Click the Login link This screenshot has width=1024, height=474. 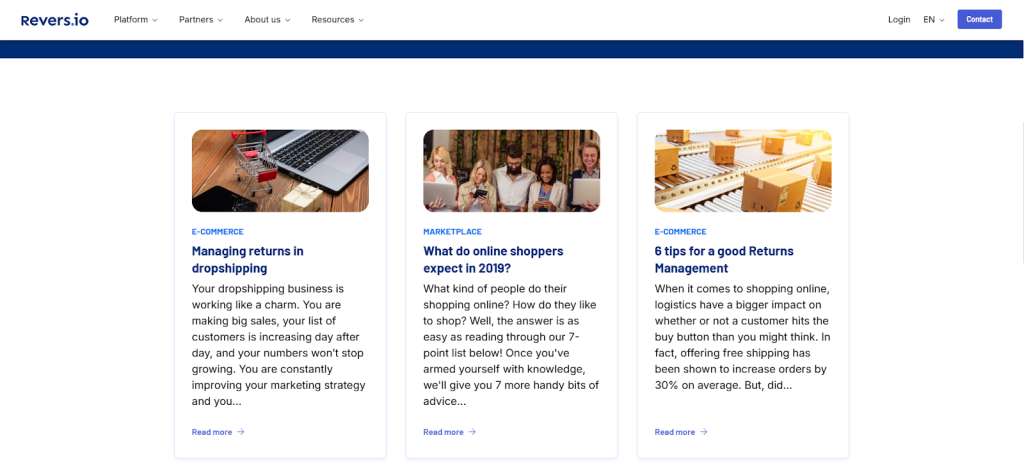(899, 20)
